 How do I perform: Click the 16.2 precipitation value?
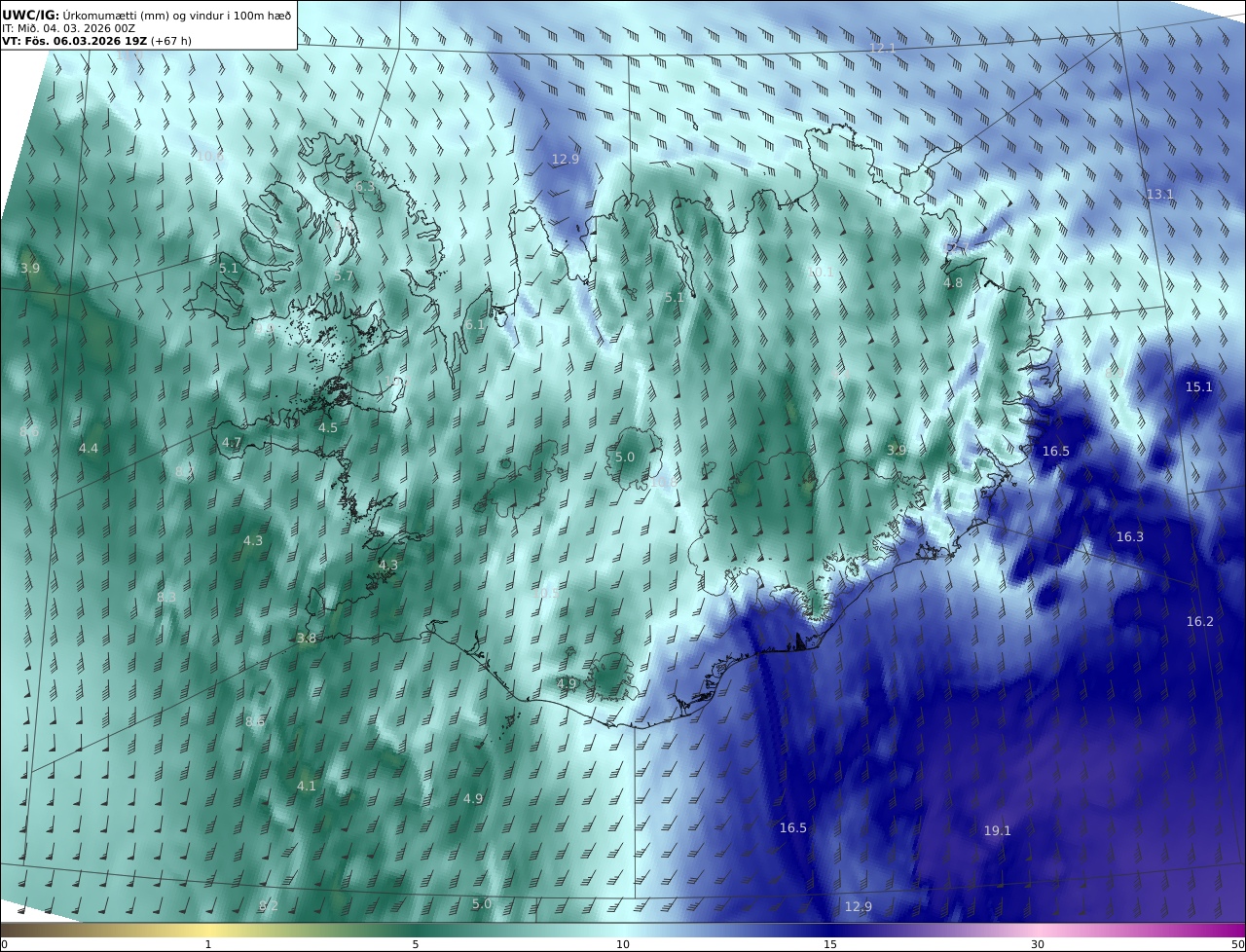point(1199,622)
